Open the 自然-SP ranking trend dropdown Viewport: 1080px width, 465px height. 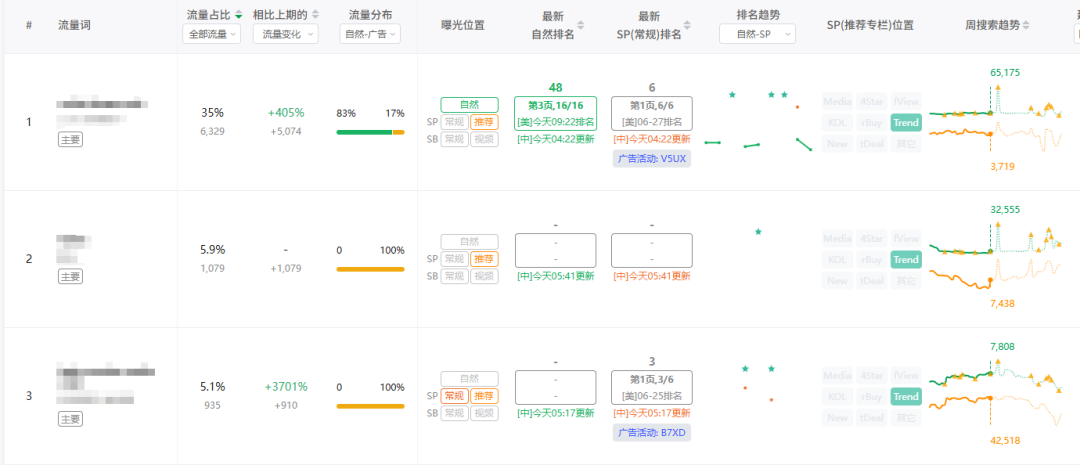point(757,34)
